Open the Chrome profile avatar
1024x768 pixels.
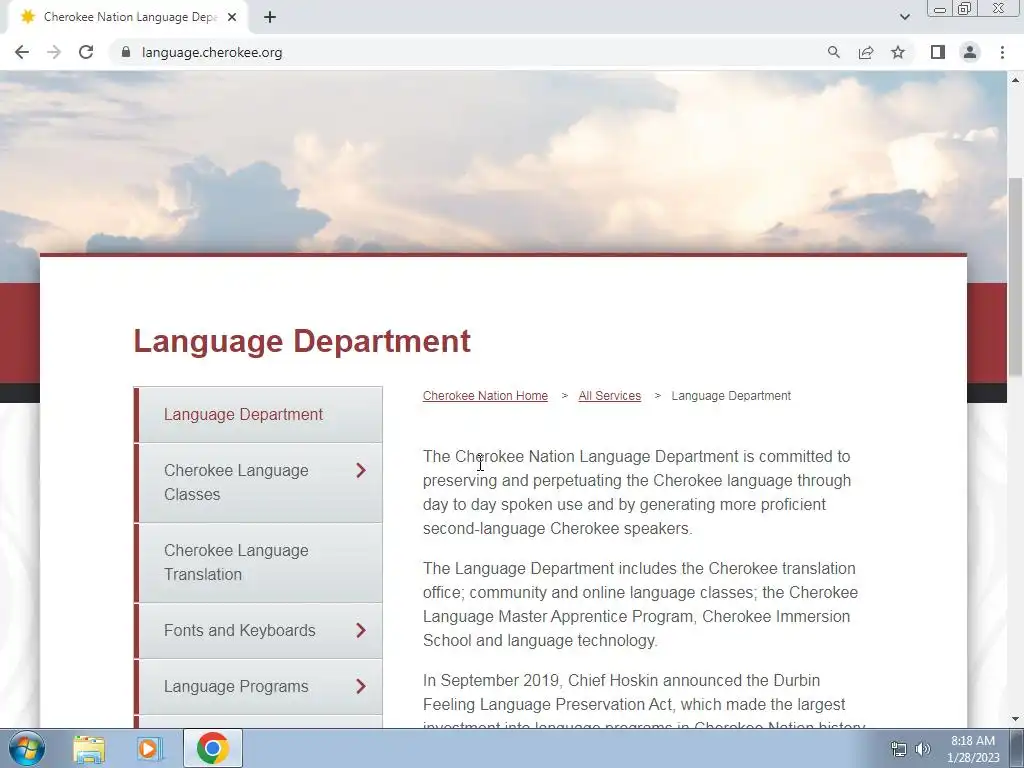[x=970, y=52]
